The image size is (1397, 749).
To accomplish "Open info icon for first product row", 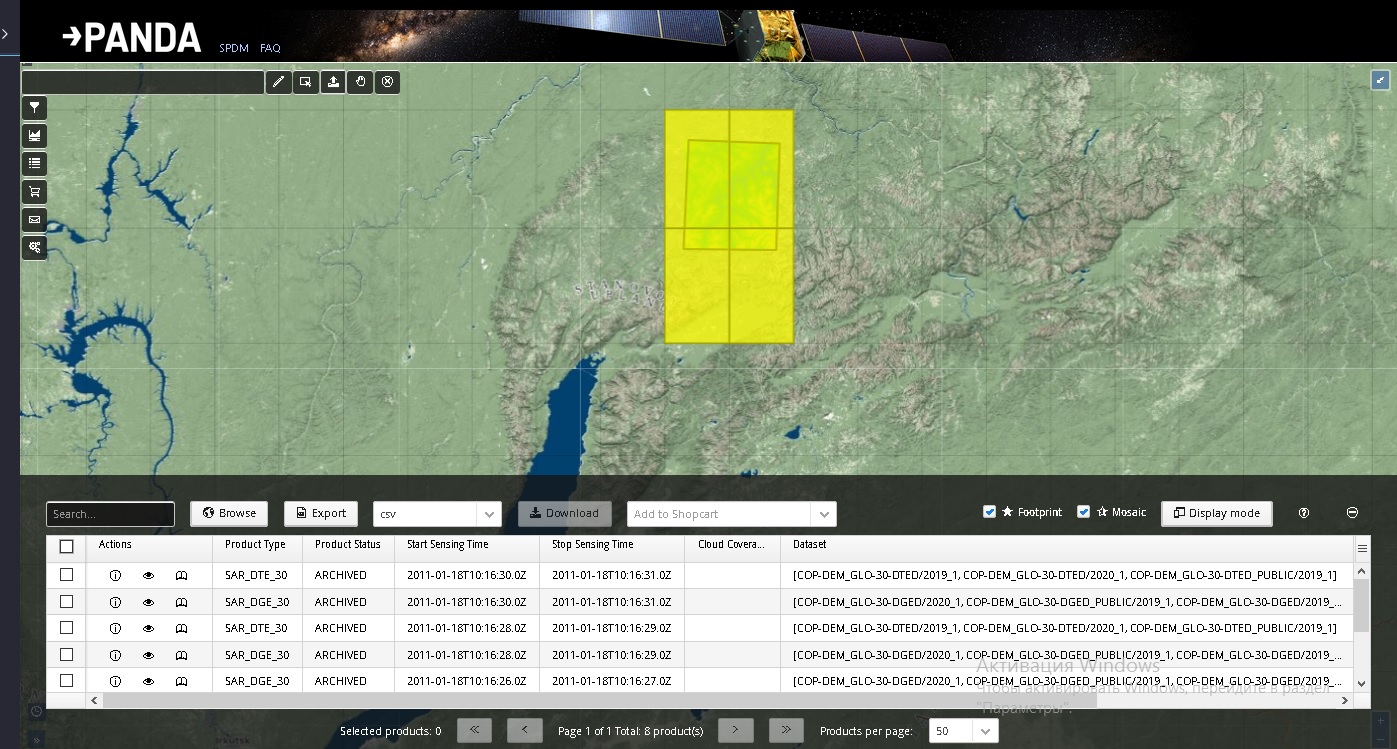I will click(x=115, y=575).
